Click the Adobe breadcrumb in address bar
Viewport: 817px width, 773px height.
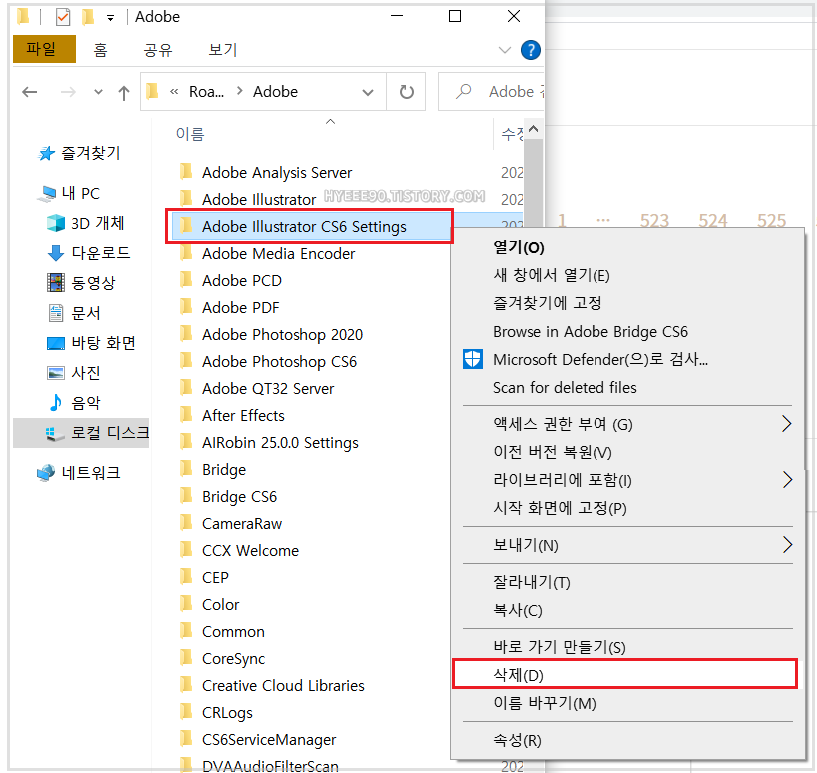tap(275, 92)
